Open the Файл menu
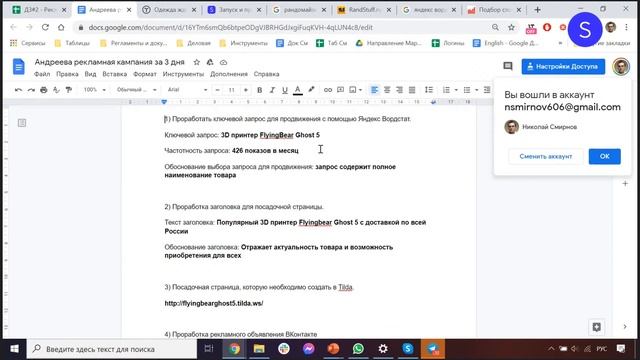 click(42, 74)
